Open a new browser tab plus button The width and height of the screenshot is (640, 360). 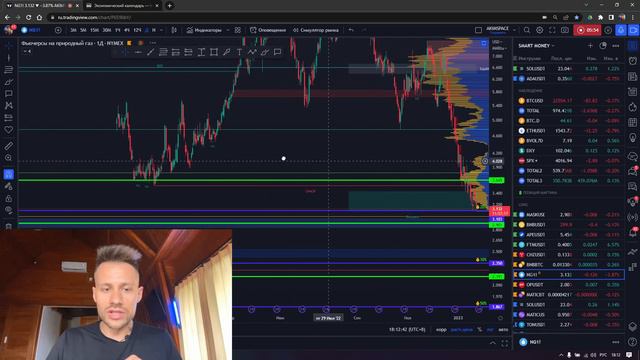(x=169, y=6)
